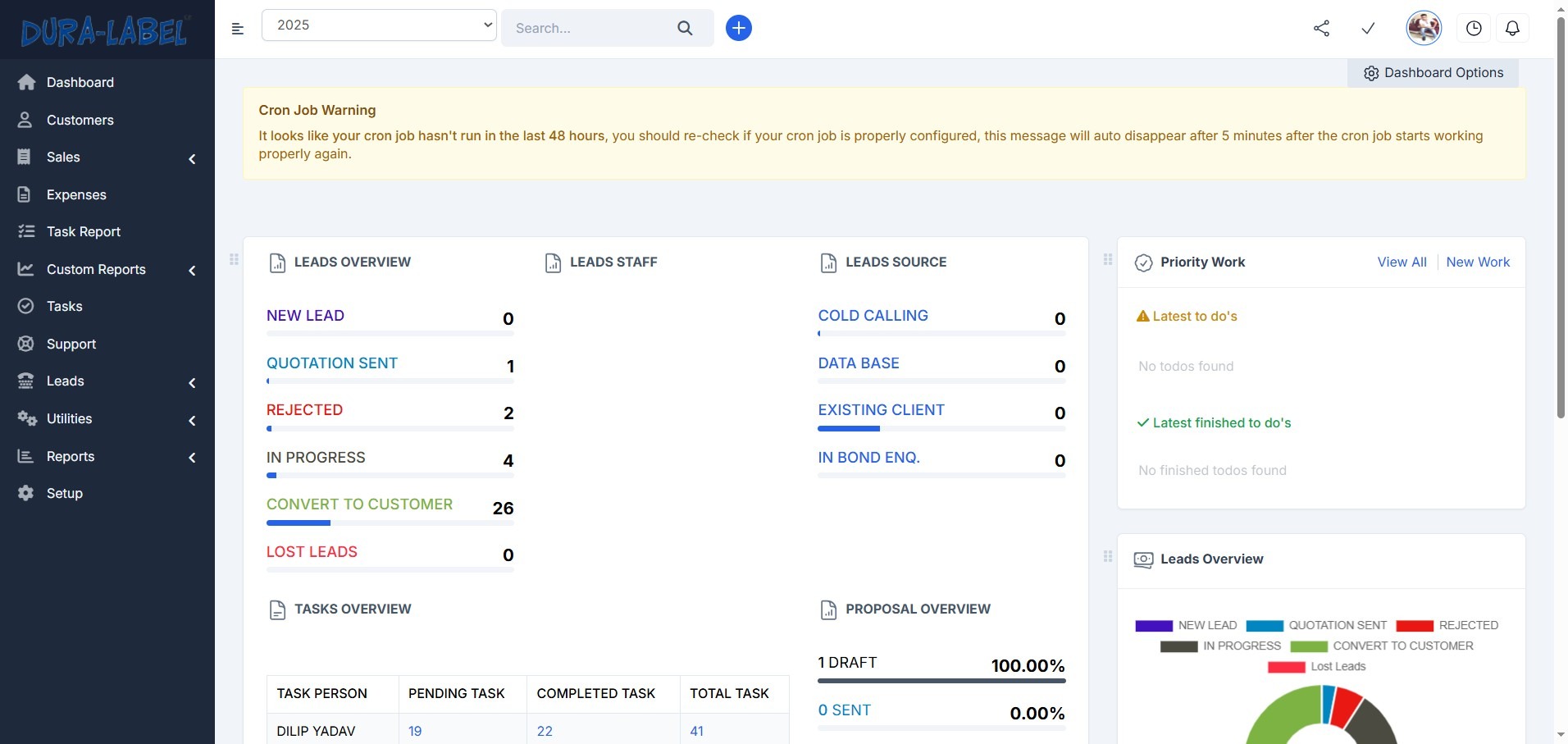Toggle REJECTED red legend swatch

(1415, 626)
